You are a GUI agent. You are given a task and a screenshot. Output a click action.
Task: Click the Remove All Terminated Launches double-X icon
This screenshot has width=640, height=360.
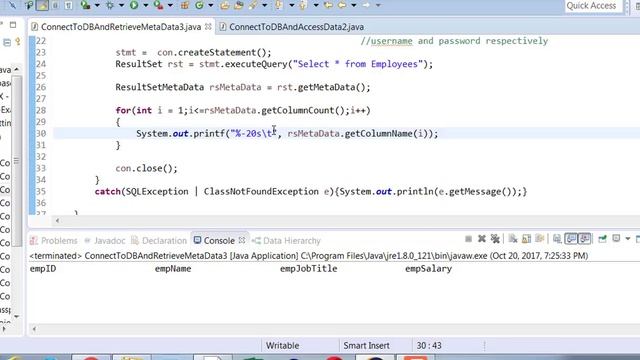(x=496, y=239)
